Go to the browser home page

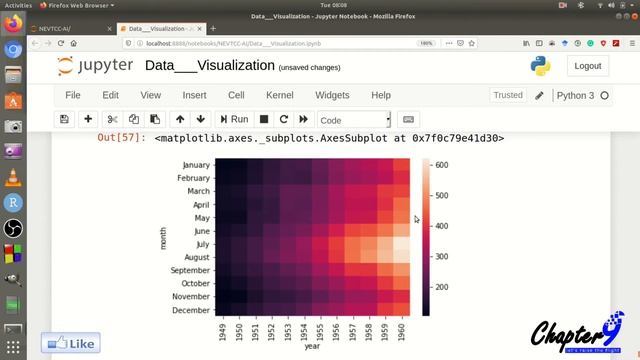coord(73,43)
